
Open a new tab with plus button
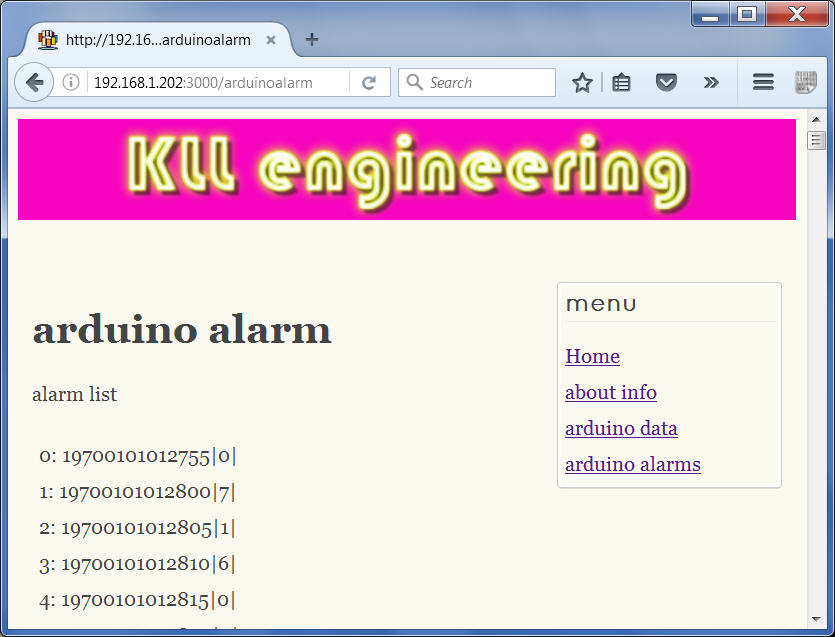(312, 40)
